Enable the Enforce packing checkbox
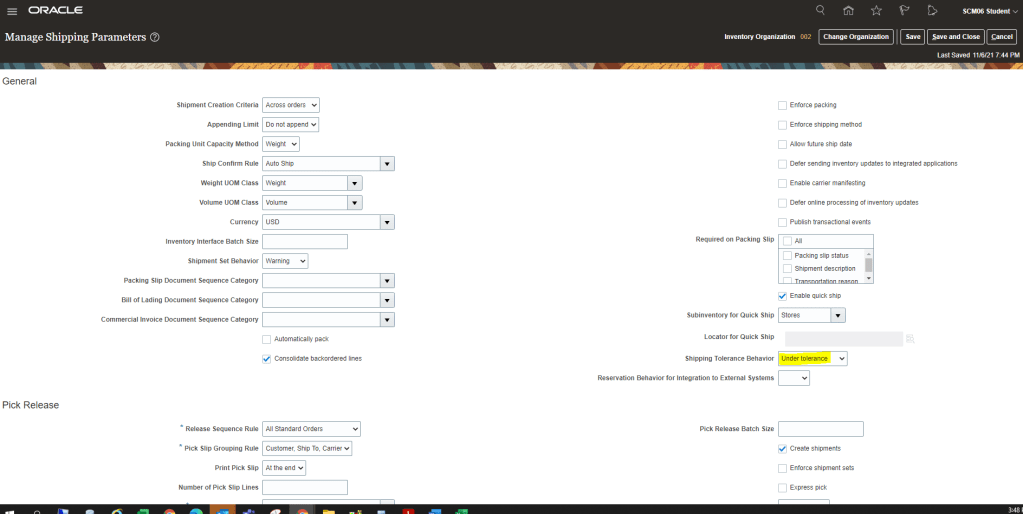This screenshot has width=1023, height=514. [x=783, y=105]
